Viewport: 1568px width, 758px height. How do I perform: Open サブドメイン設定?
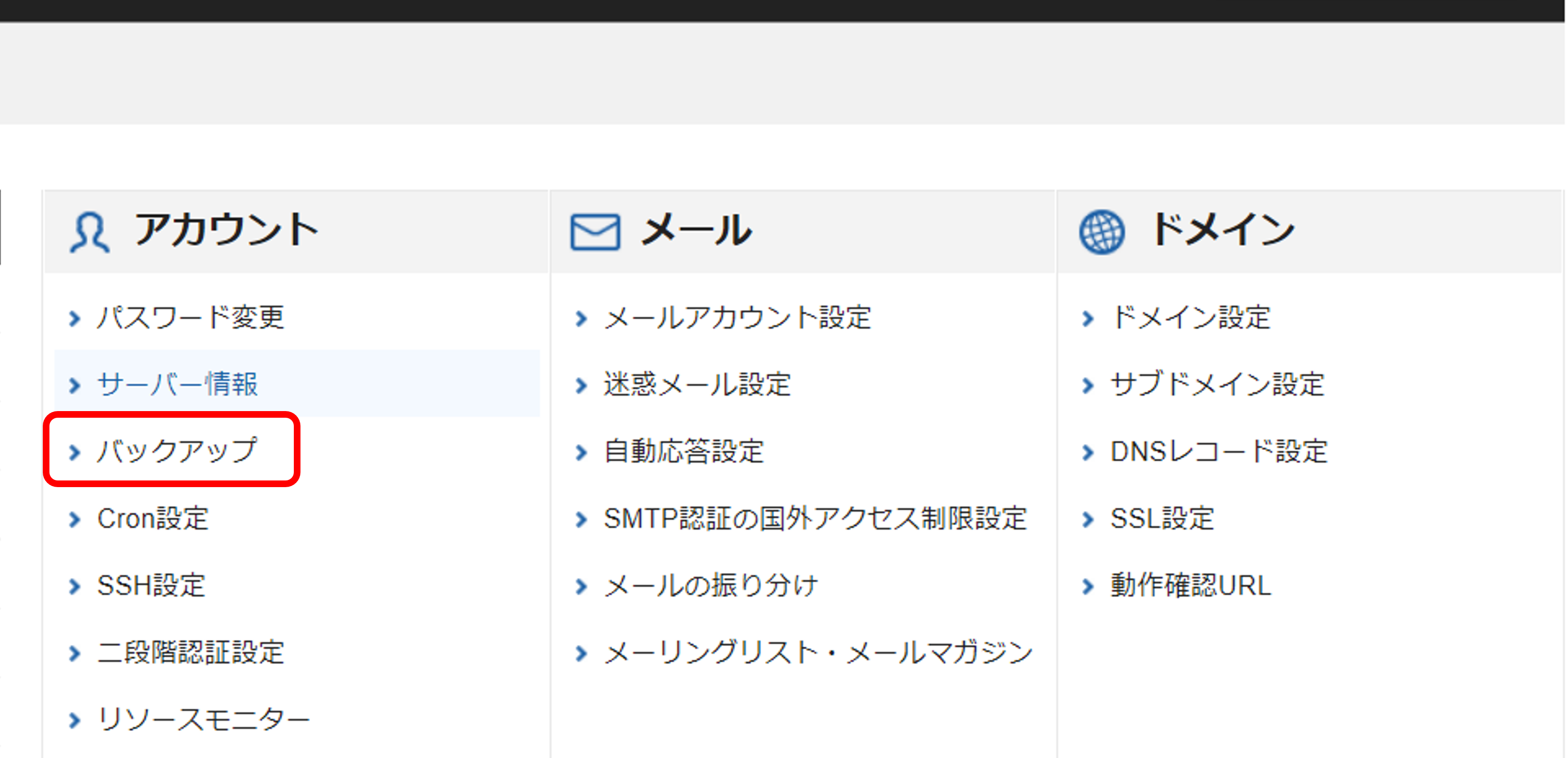[x=1218, y=384]
